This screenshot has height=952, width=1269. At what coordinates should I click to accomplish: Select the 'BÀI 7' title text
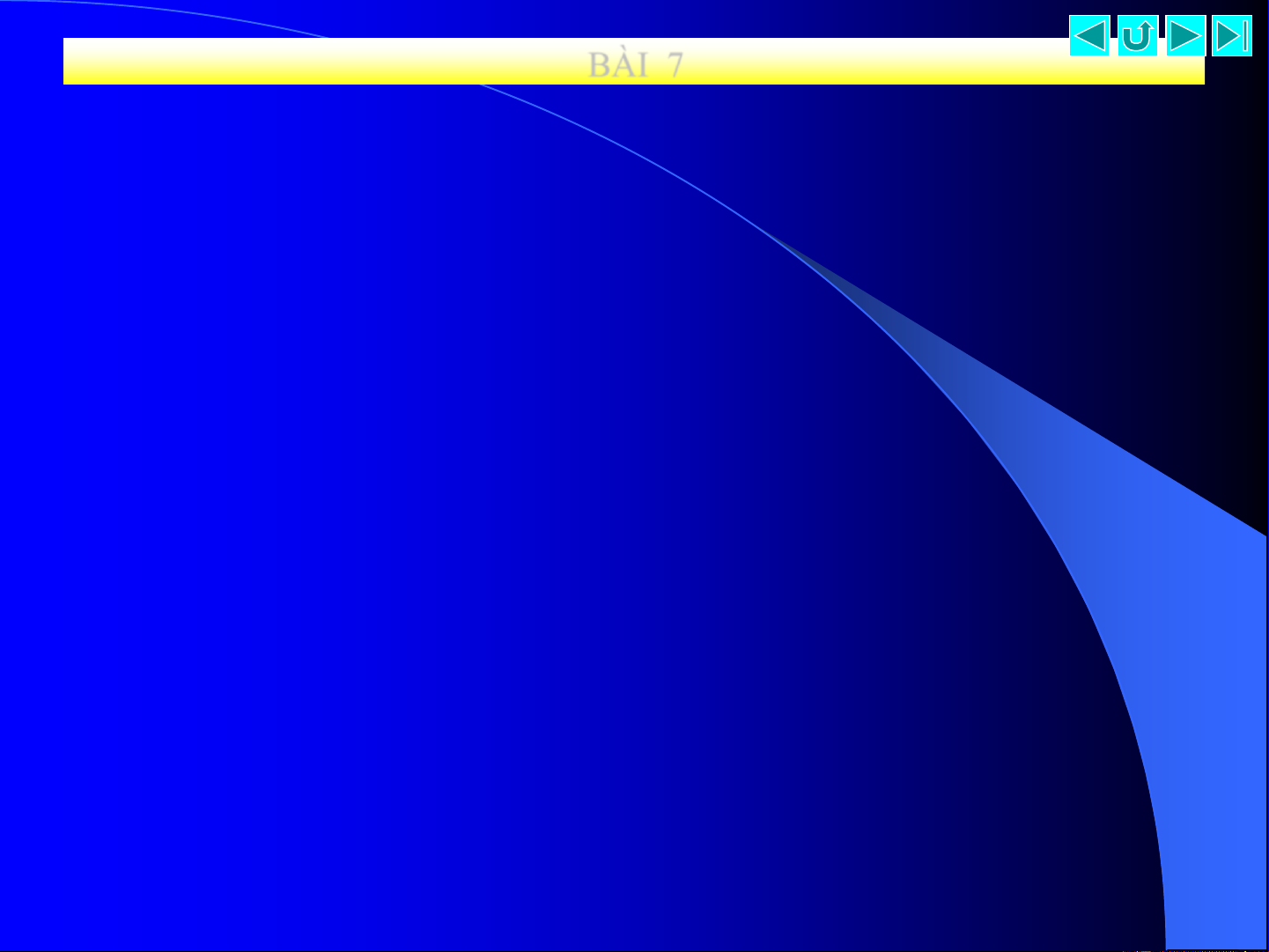(635, 64)
